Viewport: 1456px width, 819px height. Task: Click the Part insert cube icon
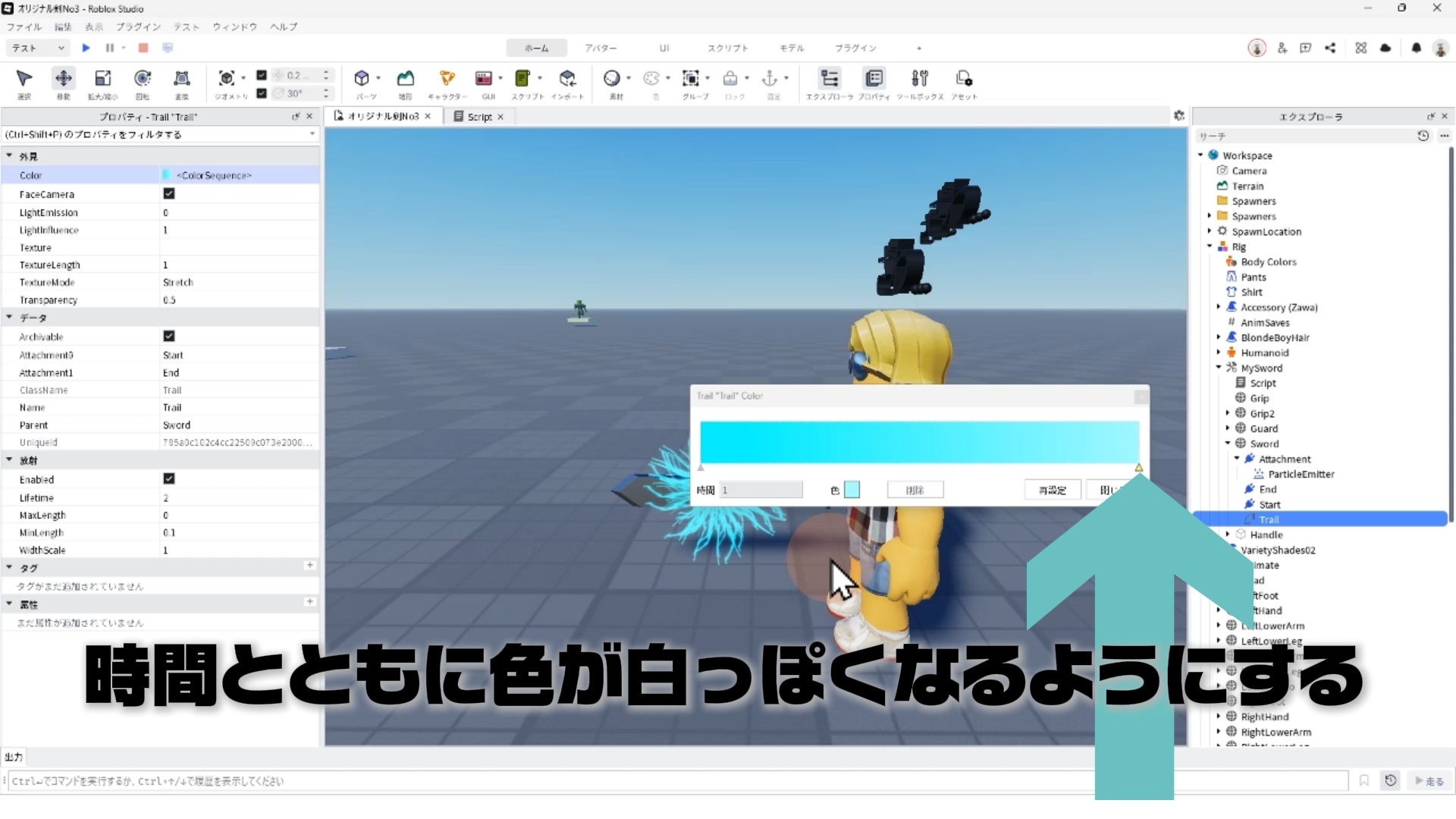coord(362,79)
